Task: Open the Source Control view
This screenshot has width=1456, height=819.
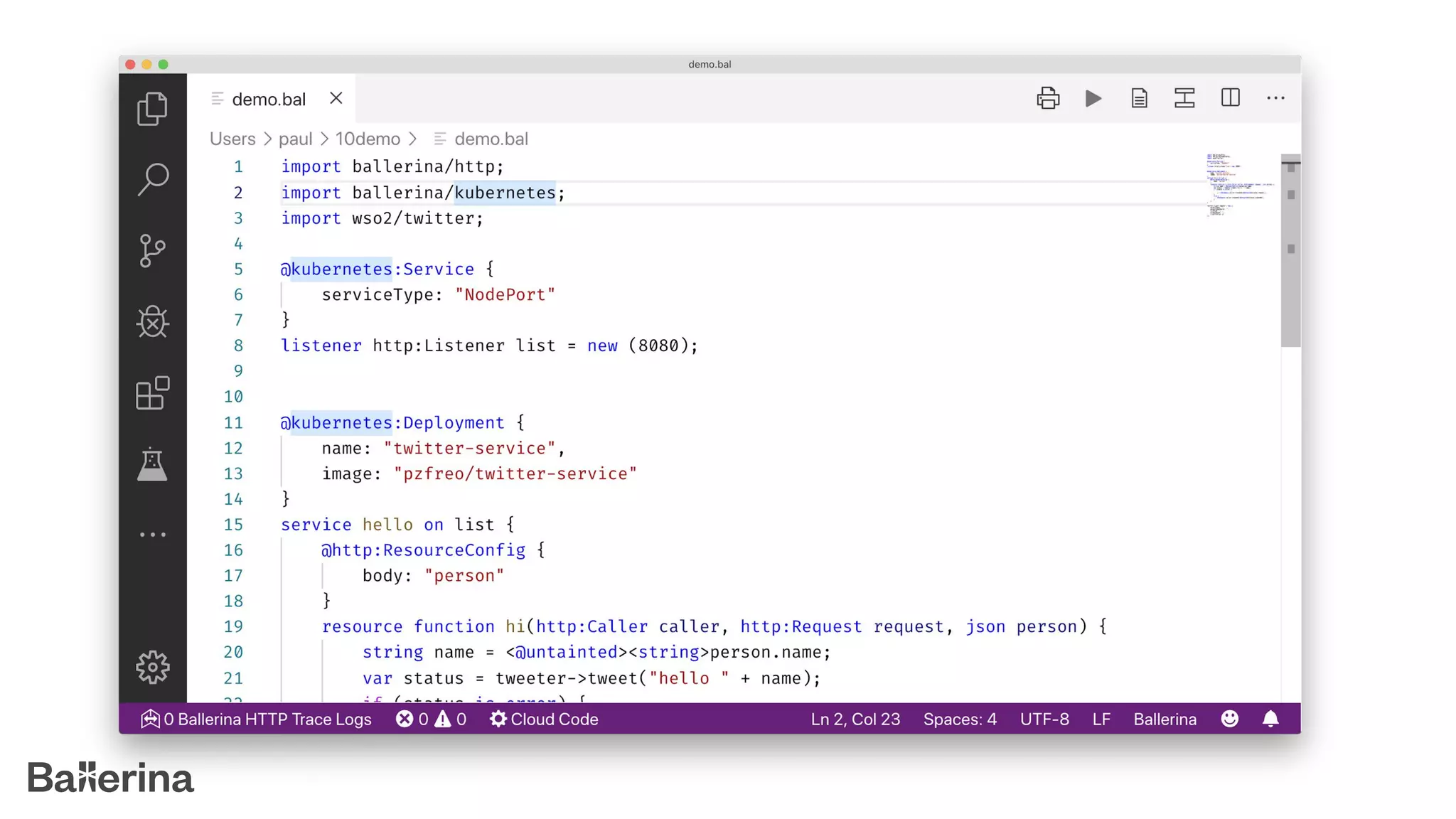Action: [x=152, y=250]
